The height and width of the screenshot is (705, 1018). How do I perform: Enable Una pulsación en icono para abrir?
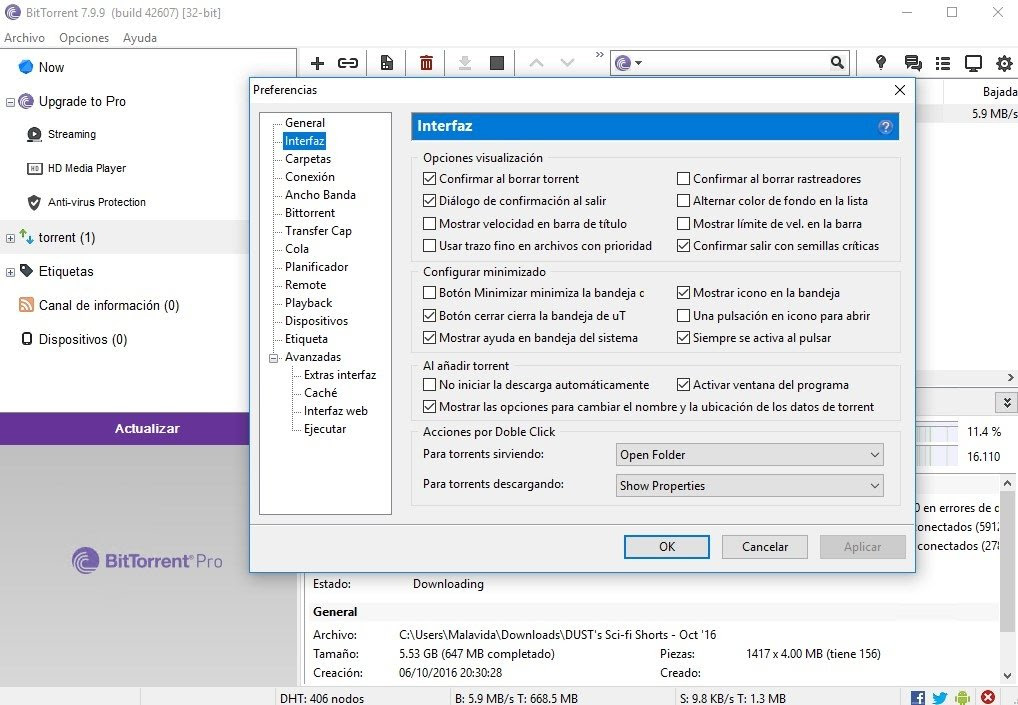[683, 315]
